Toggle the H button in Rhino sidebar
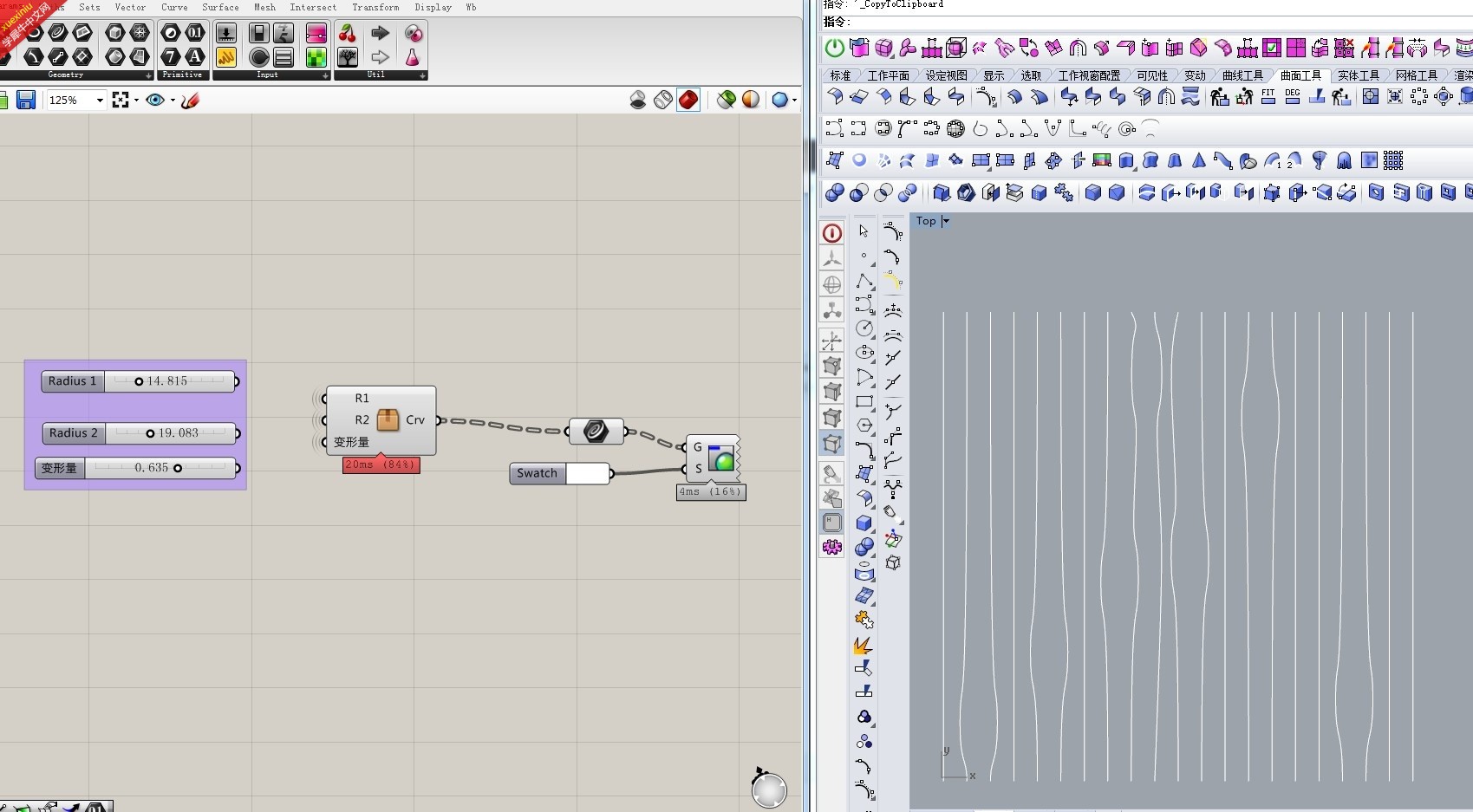The width and height of the screenshot is (1473, 812). (832, 522)
